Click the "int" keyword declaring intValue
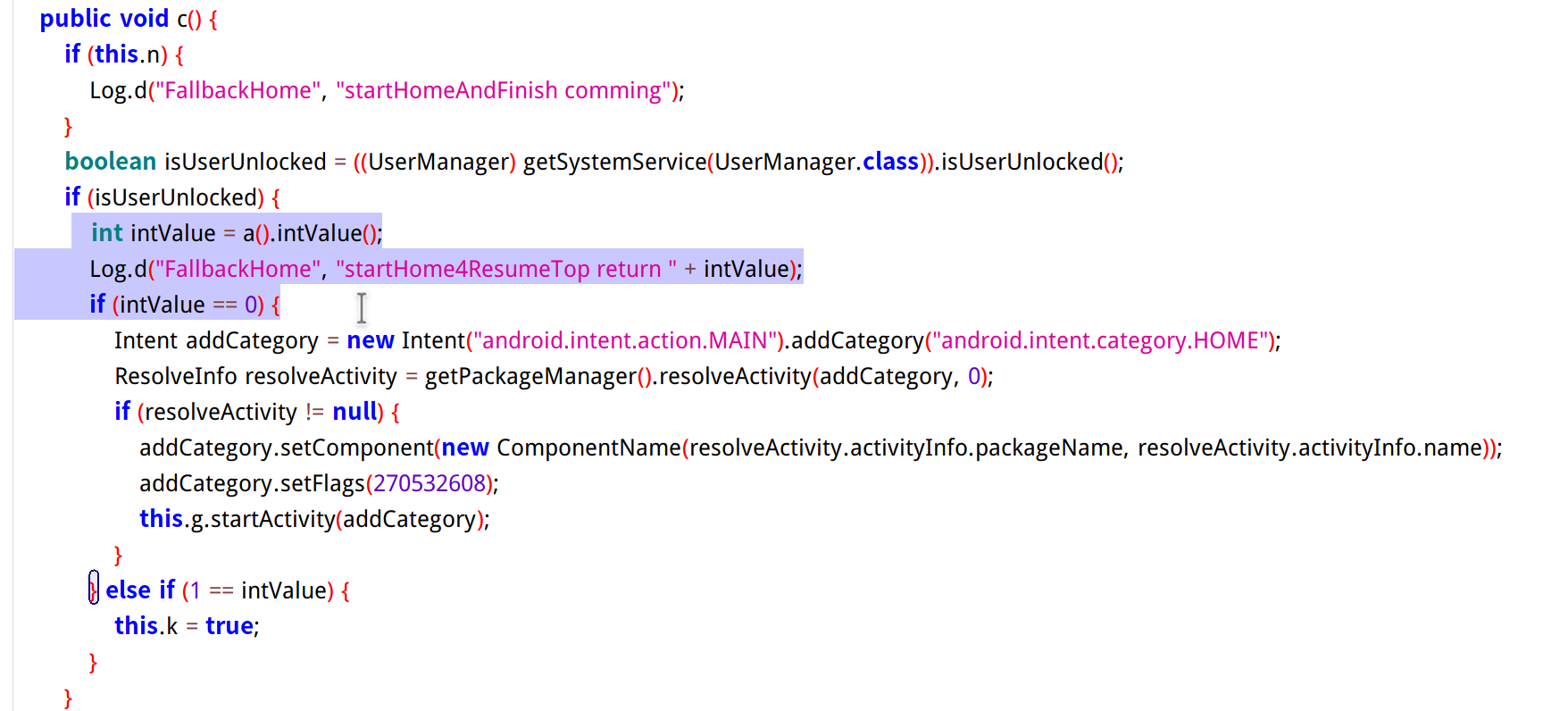The image size is (1568, 711). click(106, 233)
